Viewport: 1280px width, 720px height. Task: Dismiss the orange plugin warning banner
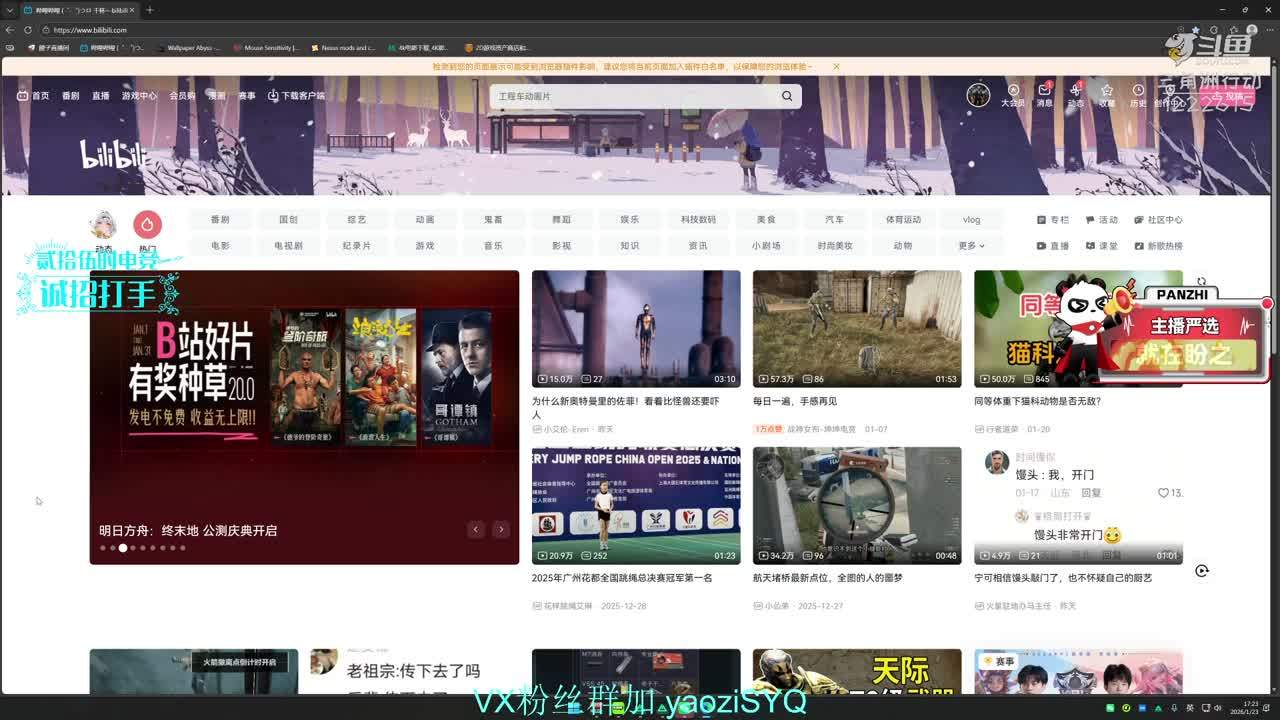(836, 67)
